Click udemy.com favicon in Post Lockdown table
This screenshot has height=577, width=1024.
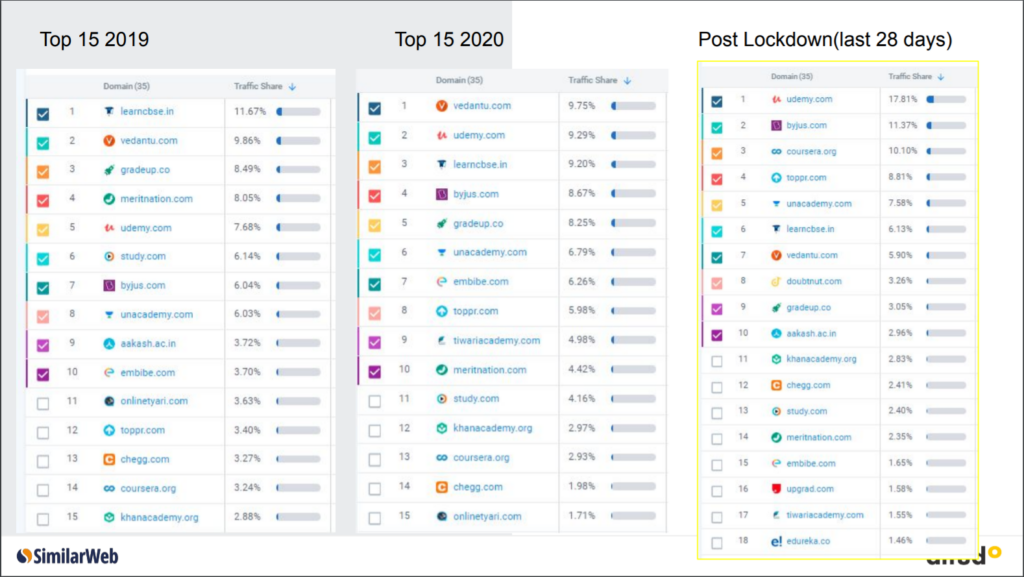coord(776,99)
